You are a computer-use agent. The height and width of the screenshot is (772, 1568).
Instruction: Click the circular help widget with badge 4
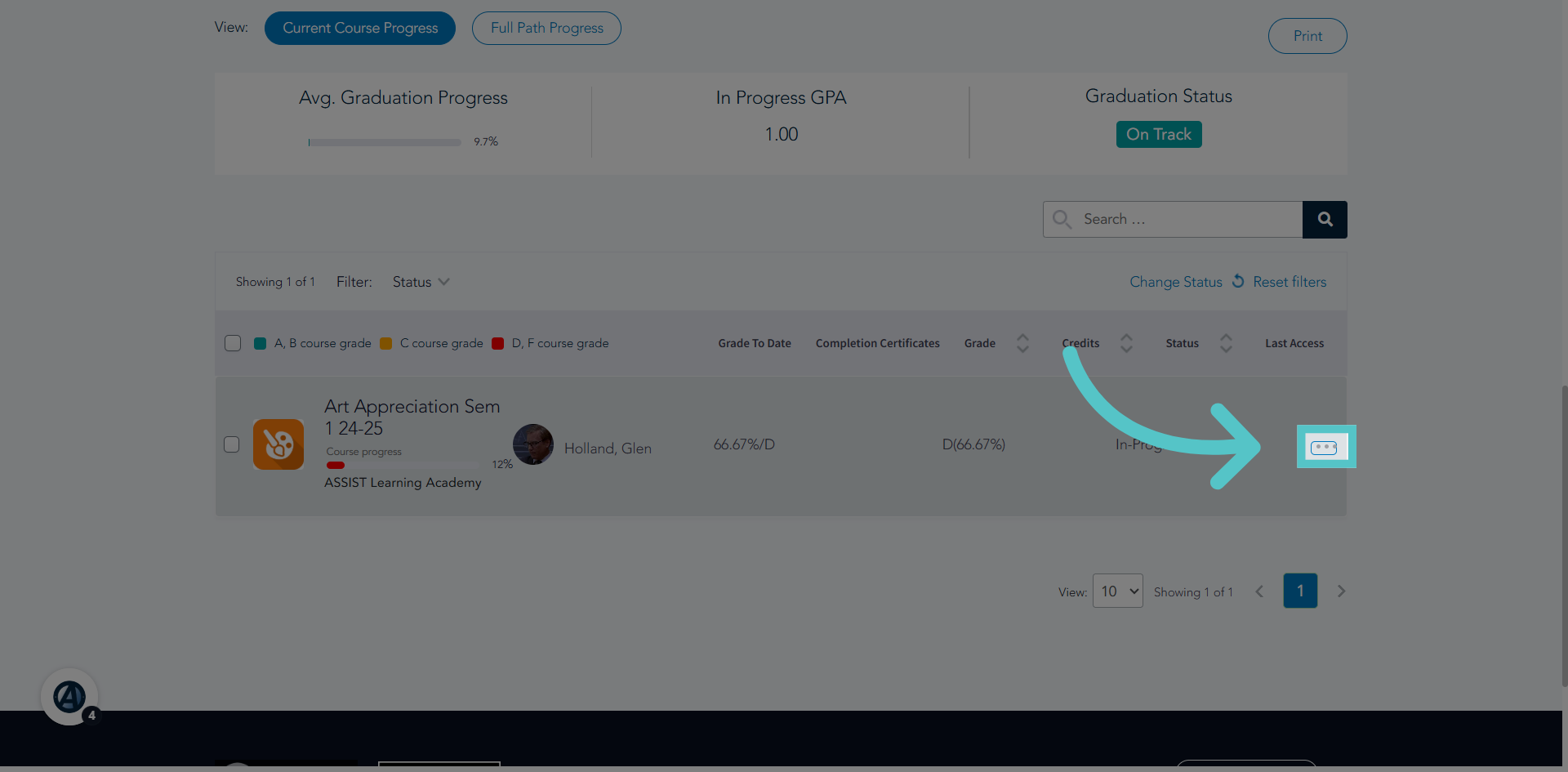[69, 697]
